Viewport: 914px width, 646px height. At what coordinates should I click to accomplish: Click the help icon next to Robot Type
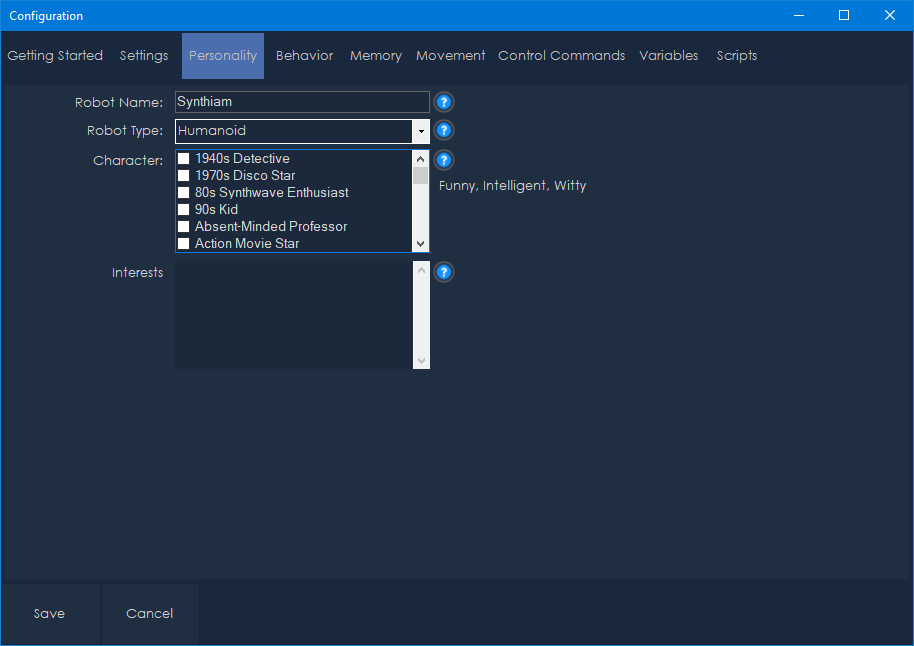(444, 130)
